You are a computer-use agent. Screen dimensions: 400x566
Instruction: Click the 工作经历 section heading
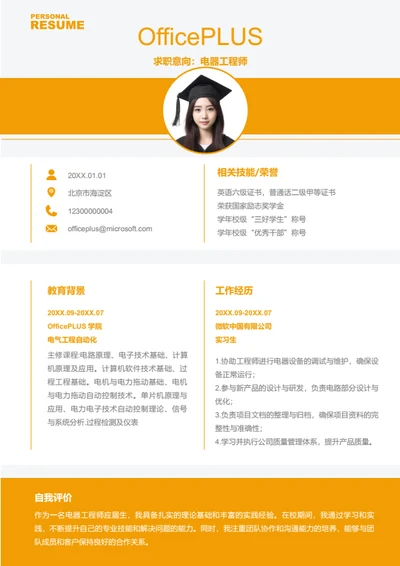[234, 291]
